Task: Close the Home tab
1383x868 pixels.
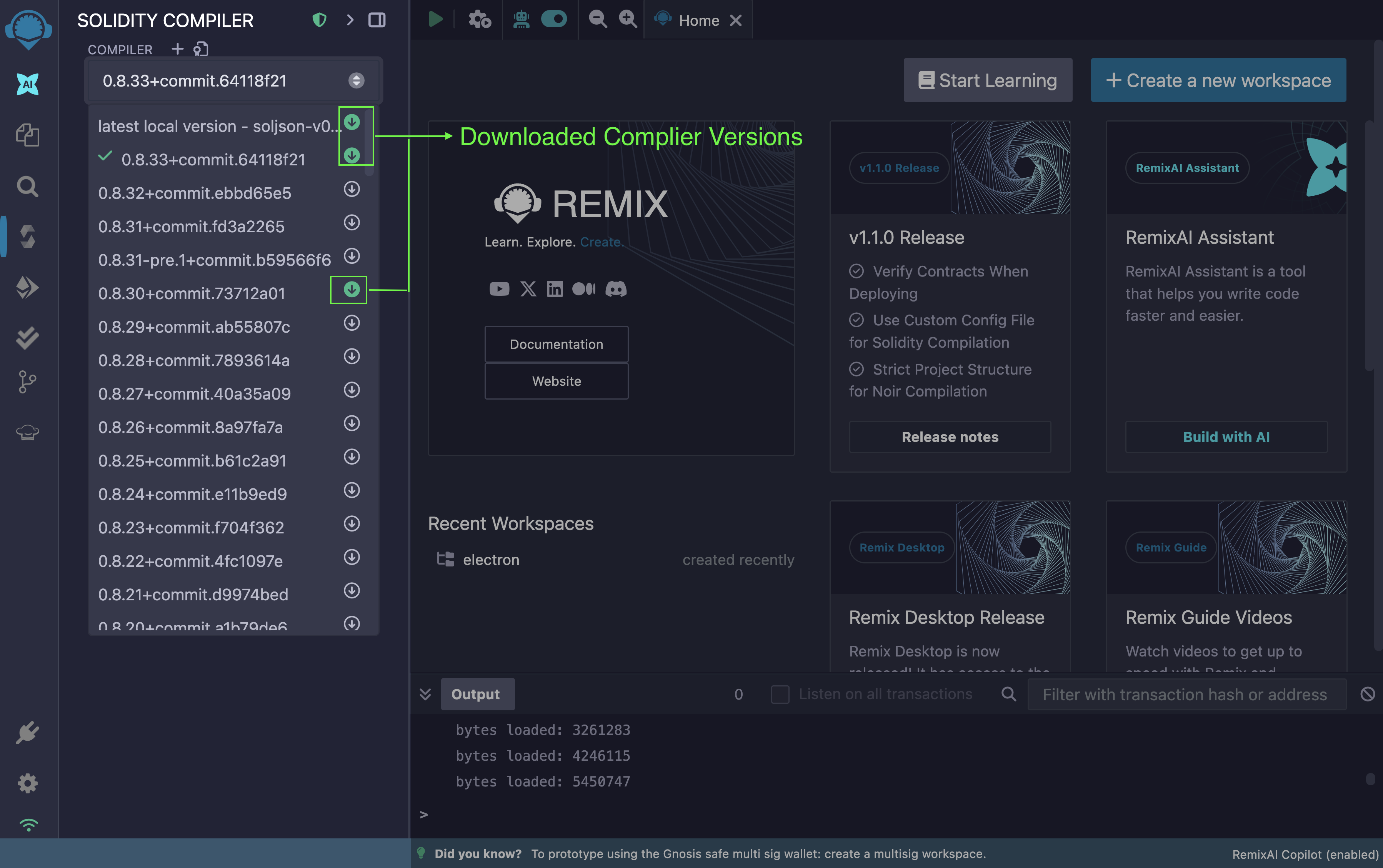Action: 736,21
